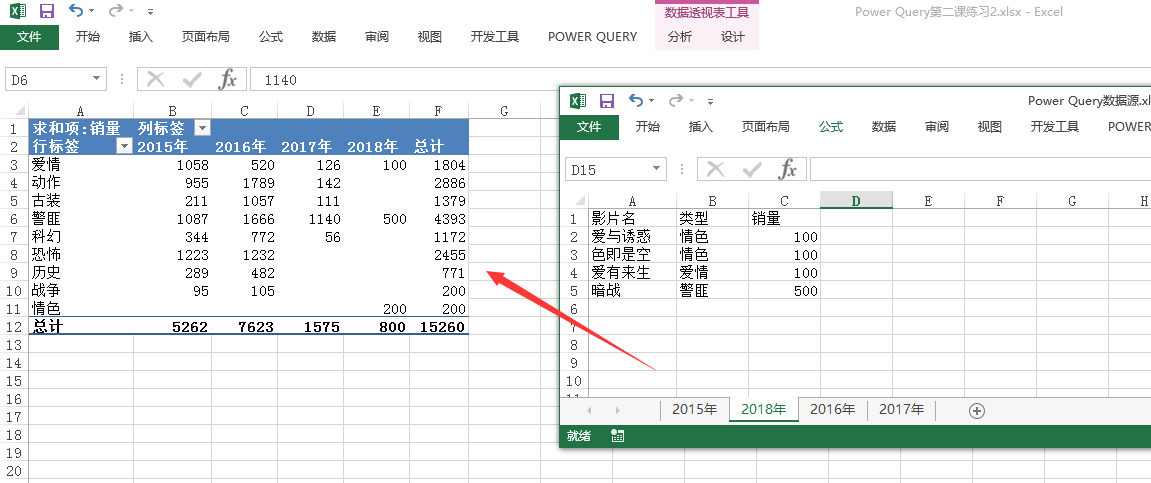
Task: Open 页面布局 tab in main window
Action: click(x=206, y=37)
